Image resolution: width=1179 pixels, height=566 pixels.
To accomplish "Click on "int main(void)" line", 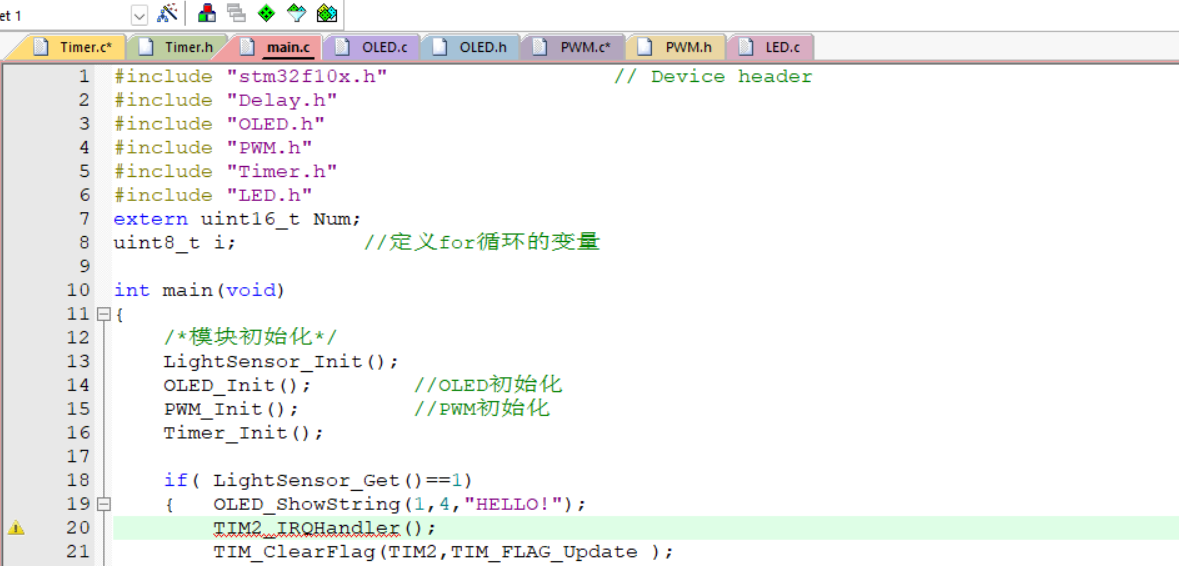I will 200,290.
